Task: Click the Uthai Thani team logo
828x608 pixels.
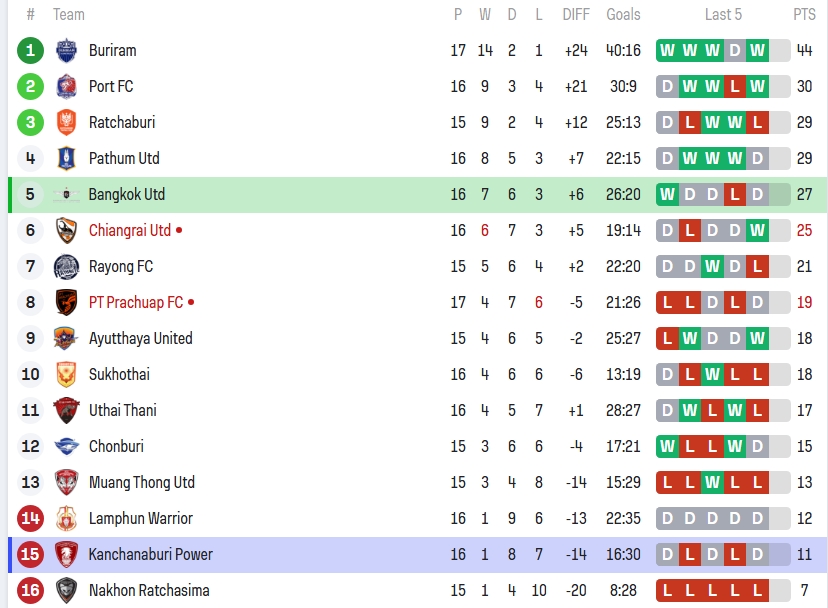Action: click(x=66, y=410)
